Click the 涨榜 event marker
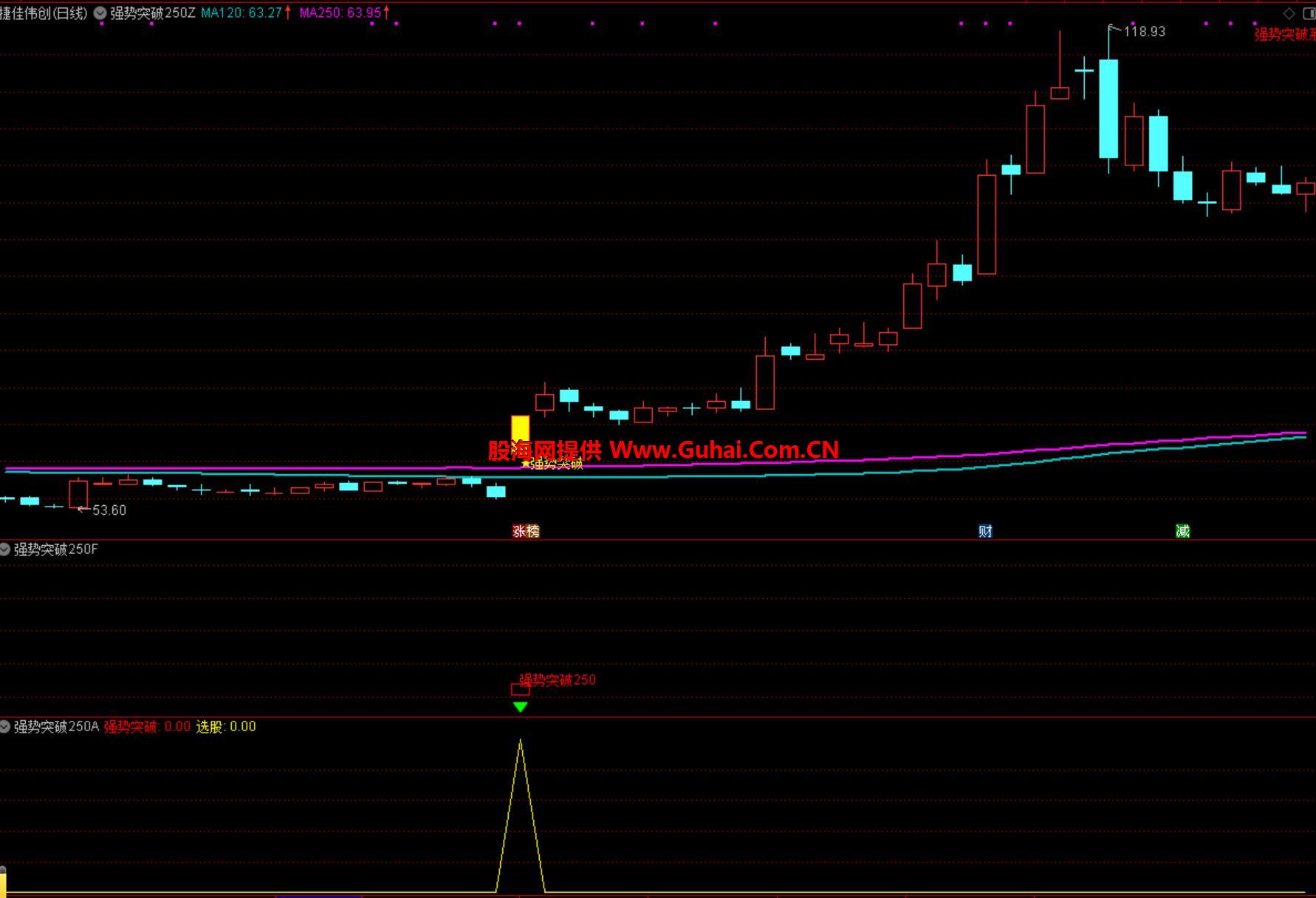The image size is (1316, 898). tap(527, 531)
